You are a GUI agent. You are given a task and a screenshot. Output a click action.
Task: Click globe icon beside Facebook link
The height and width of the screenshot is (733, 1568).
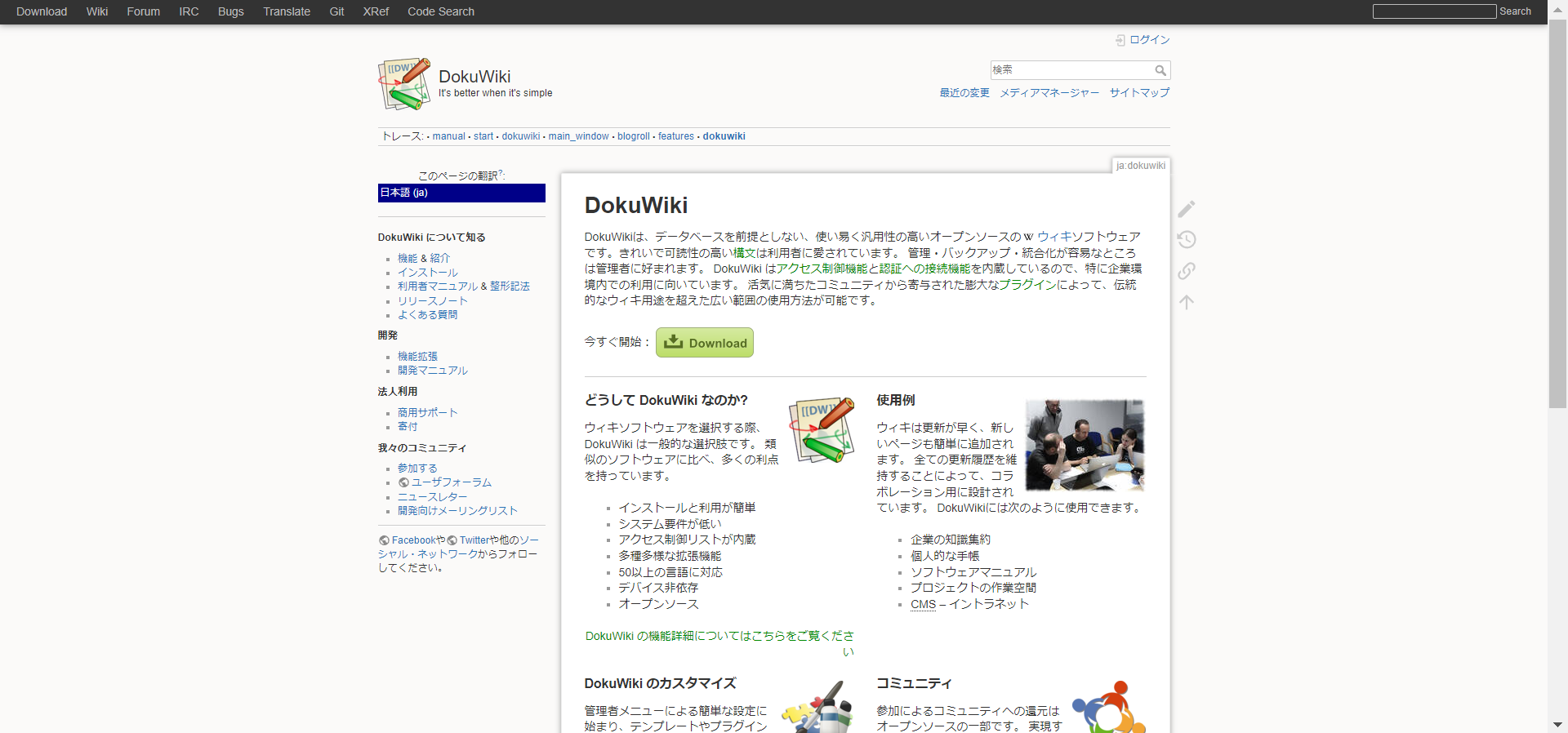[384, 540]
